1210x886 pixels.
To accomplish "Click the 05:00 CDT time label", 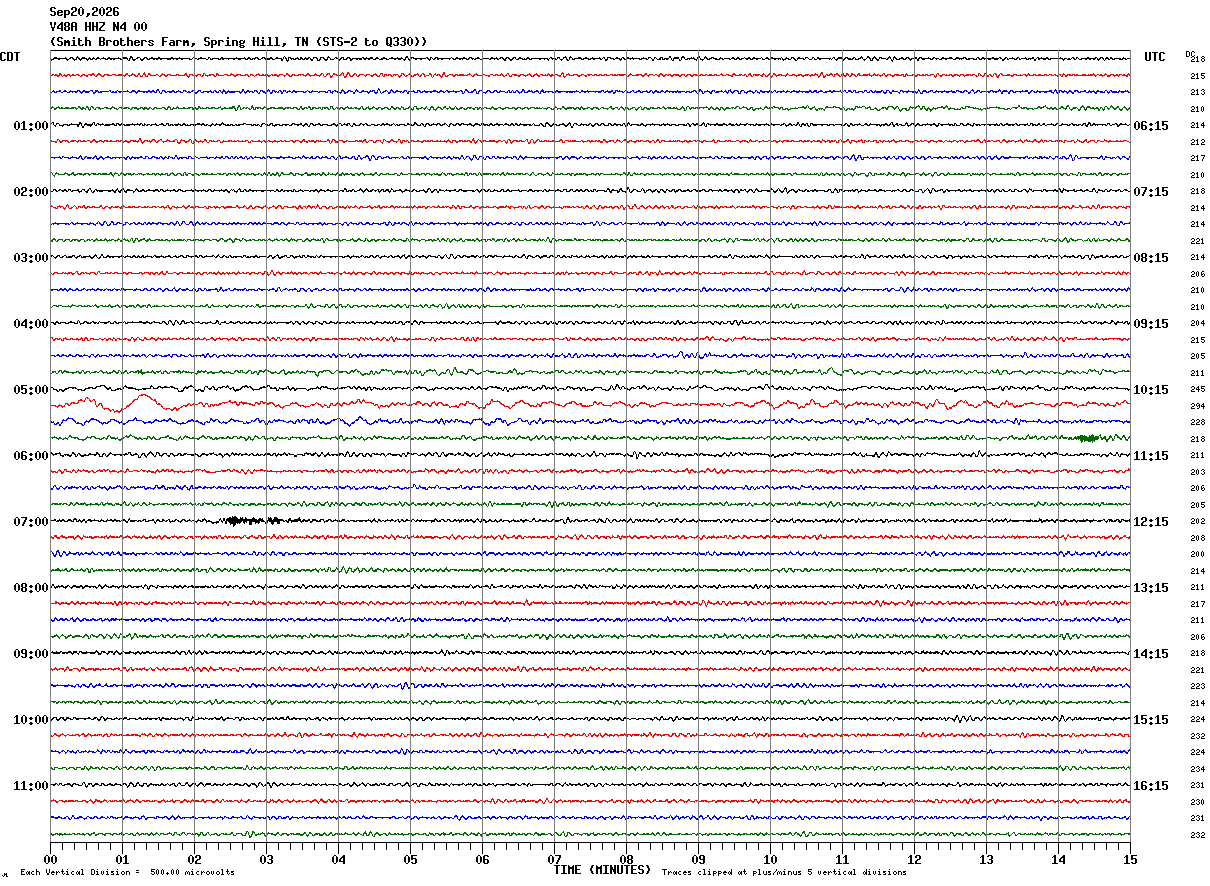I will [x=30, y=390].
